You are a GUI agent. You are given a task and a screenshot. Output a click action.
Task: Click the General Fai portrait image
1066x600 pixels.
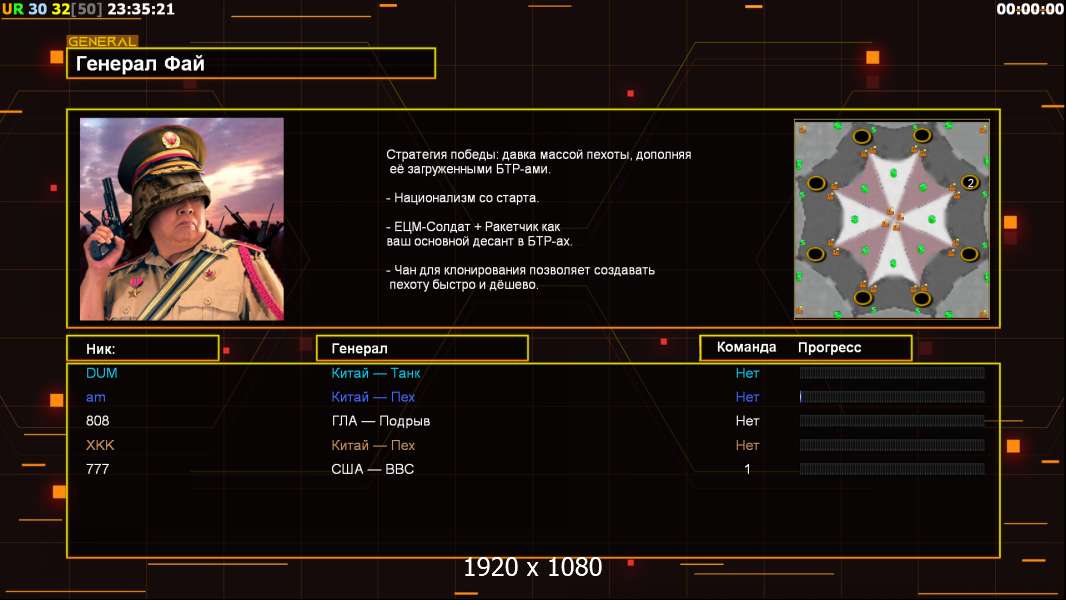(182, 219)
